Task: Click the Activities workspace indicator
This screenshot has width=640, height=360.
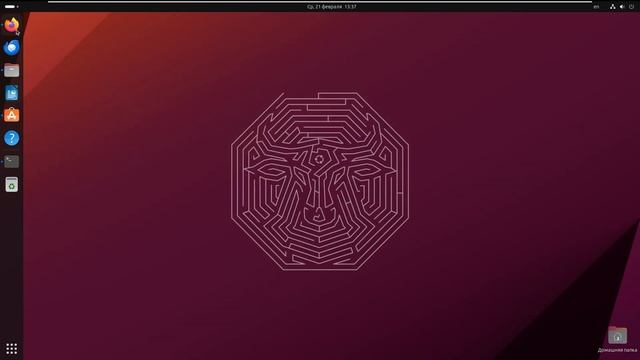Action: point(11,7)
